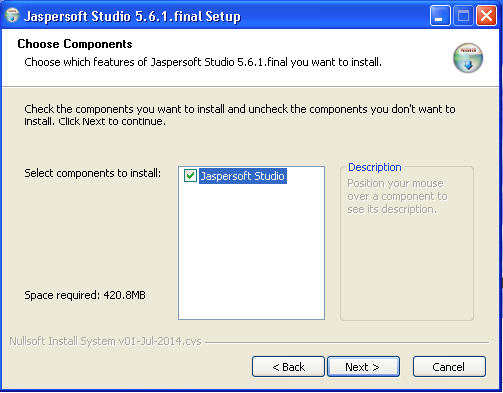503x393 pixels.
Task: Click the 'Choose which features' subtitle text
Action: 203,62
